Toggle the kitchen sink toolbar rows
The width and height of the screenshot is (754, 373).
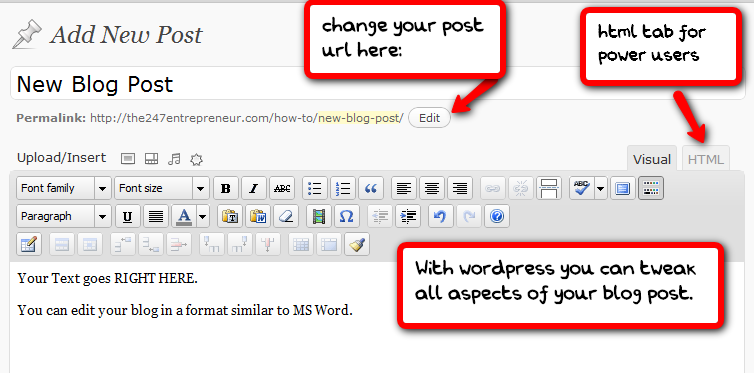(x=651, y=188)
